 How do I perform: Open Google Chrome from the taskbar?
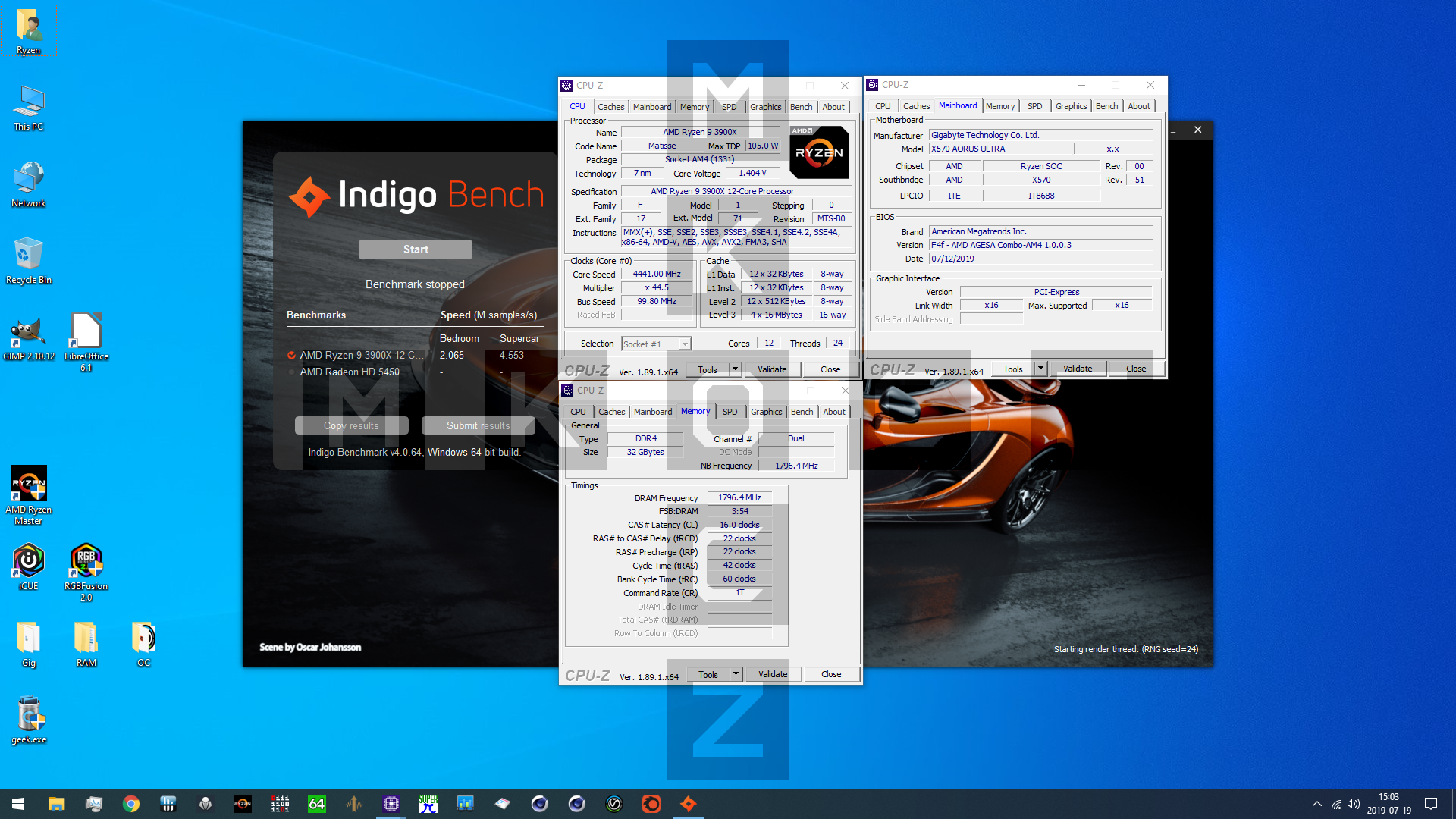[x=131, y=804]
